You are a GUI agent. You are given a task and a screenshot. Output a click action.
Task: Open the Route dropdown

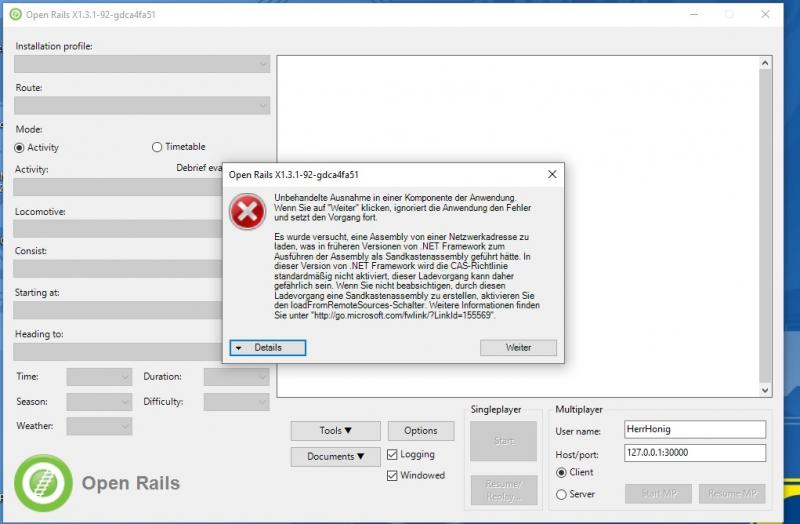click(x=142, y=106)
